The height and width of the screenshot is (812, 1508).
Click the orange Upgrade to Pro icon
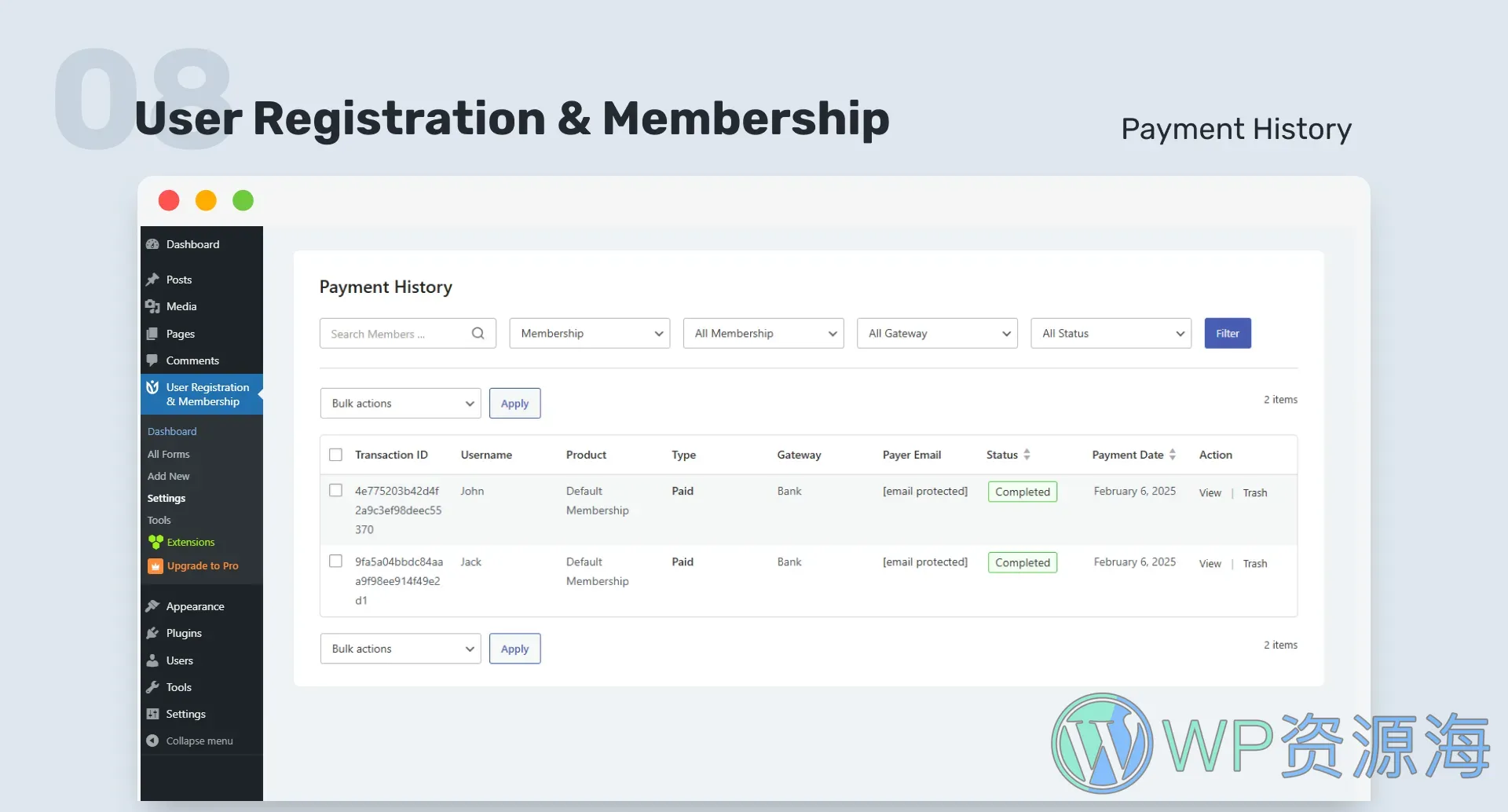tap(156, 565)
